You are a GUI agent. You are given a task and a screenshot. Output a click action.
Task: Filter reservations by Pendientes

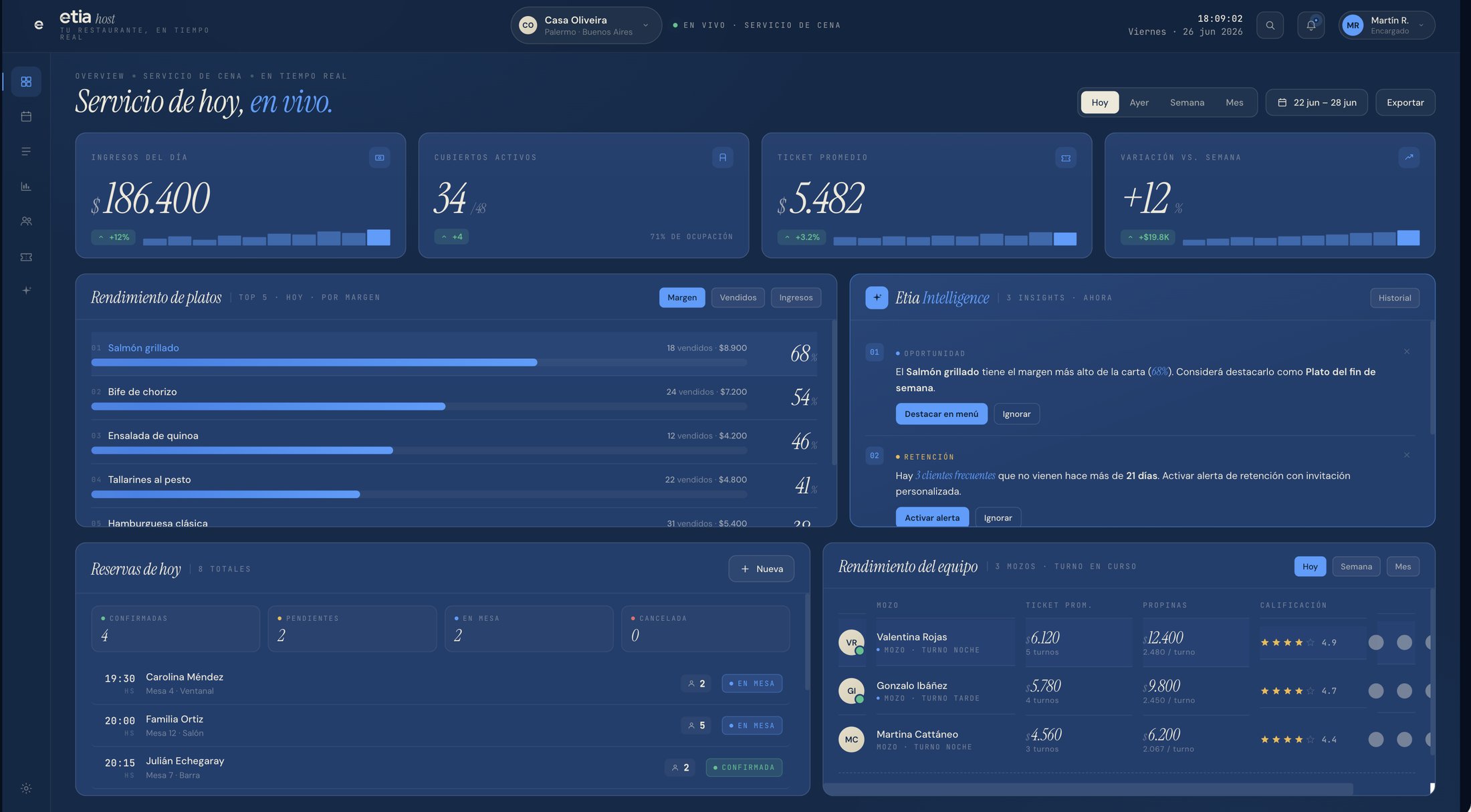pyautogui.click(x=352, y=629)
